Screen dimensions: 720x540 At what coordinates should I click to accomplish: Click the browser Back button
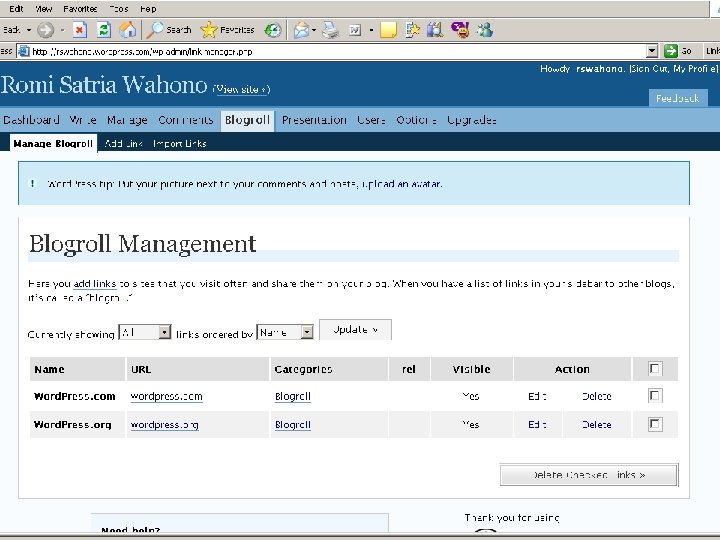(11, 30)
